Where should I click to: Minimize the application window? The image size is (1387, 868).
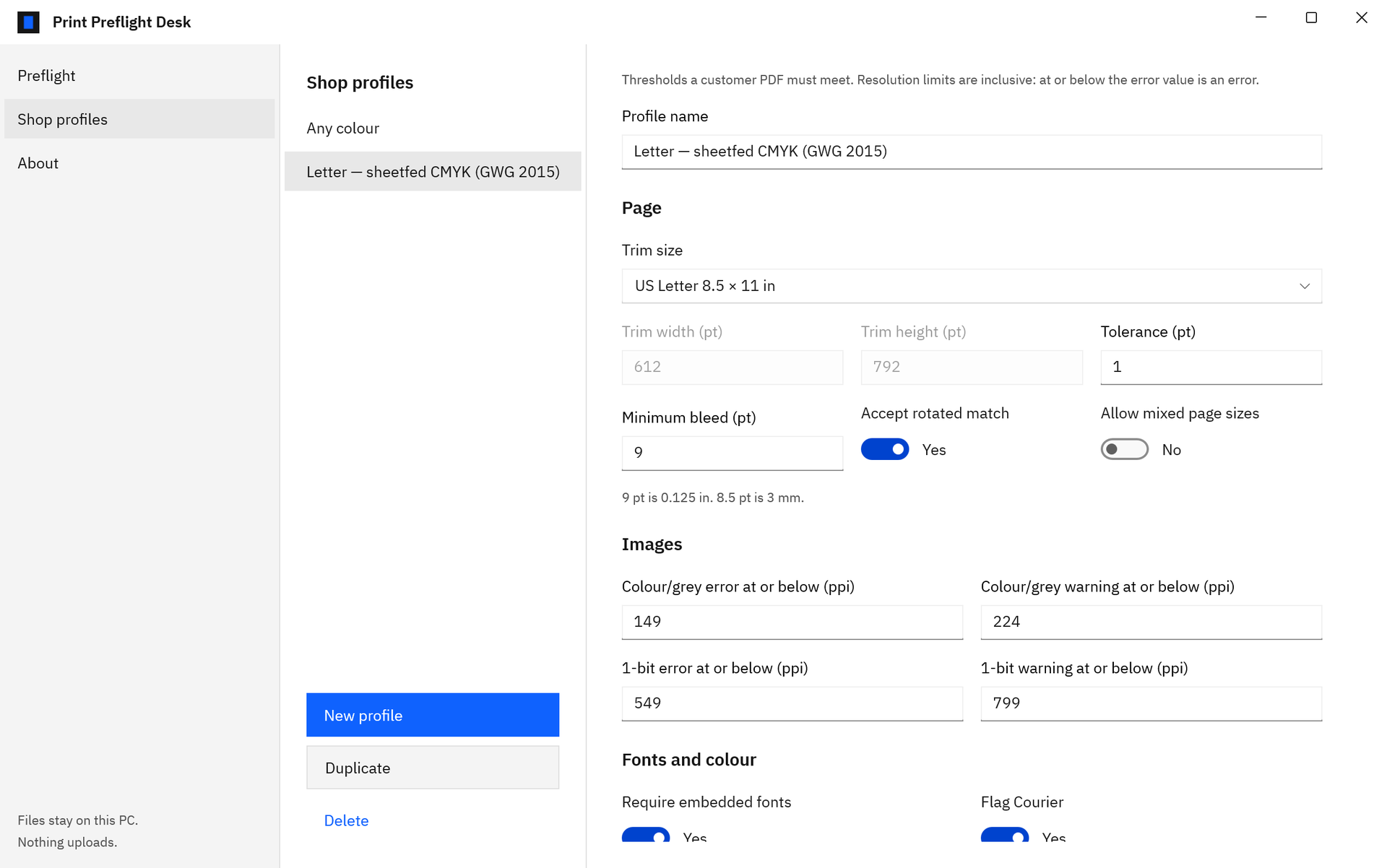coord(1261,17)
